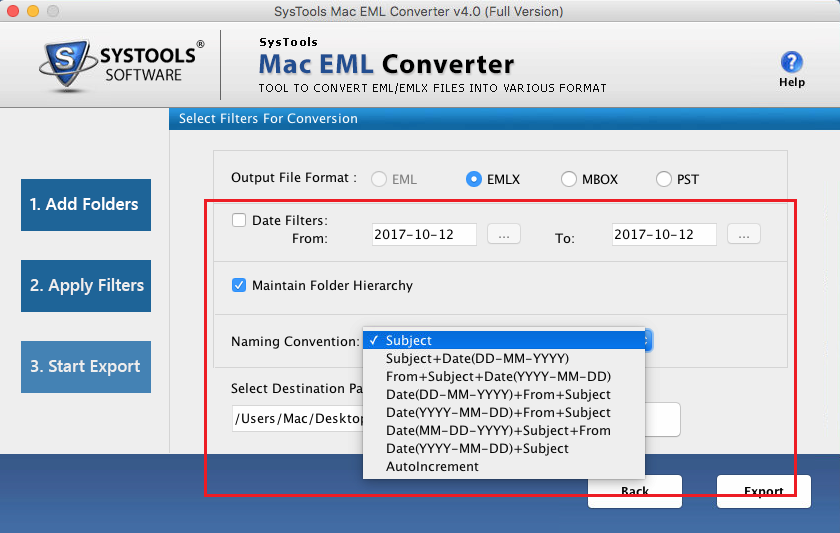Uncheck Maintain Folder Hierarchy
Screen dimensions: 840x533
239,285
